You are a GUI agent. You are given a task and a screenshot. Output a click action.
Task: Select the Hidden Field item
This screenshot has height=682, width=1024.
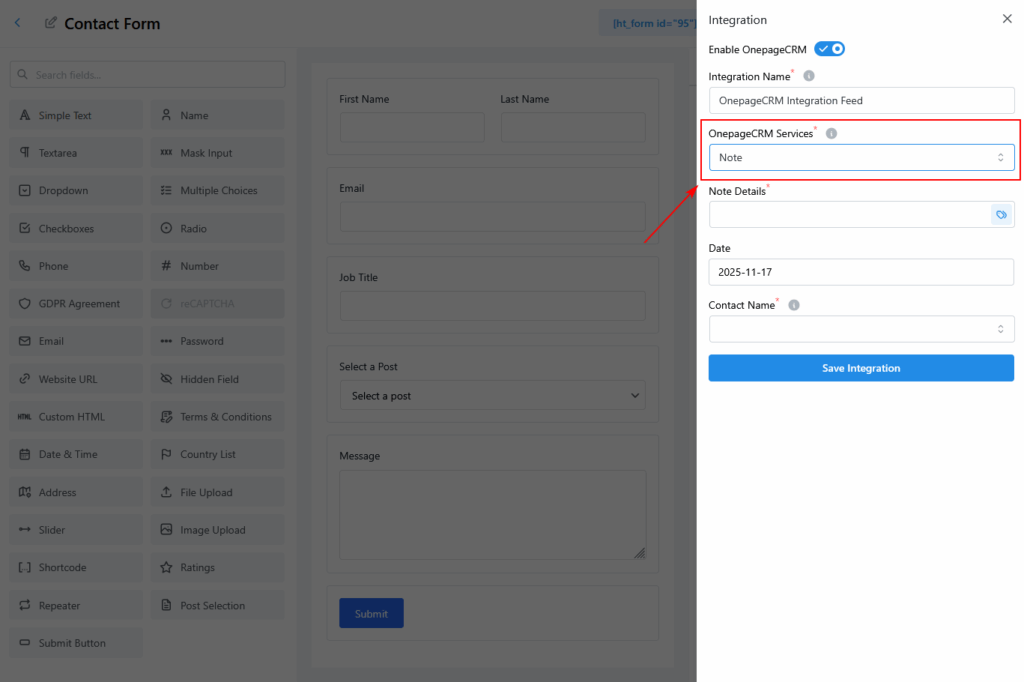tap(217, 380)
